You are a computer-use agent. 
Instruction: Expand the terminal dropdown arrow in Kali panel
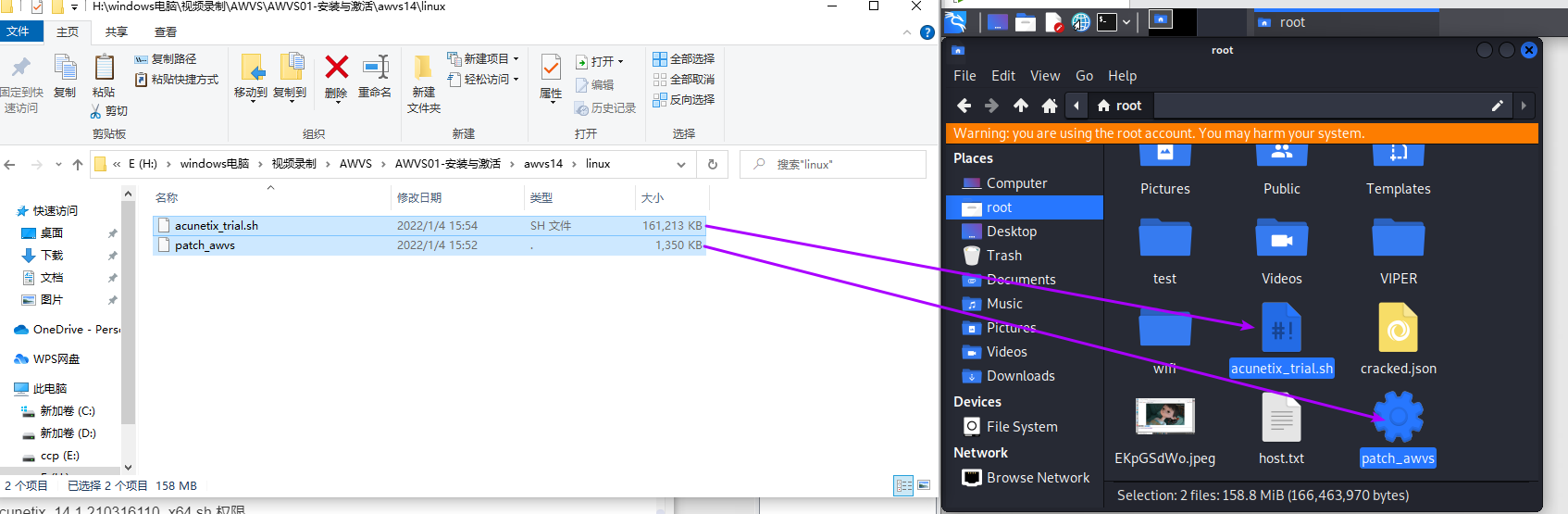tap(1126, 22)
